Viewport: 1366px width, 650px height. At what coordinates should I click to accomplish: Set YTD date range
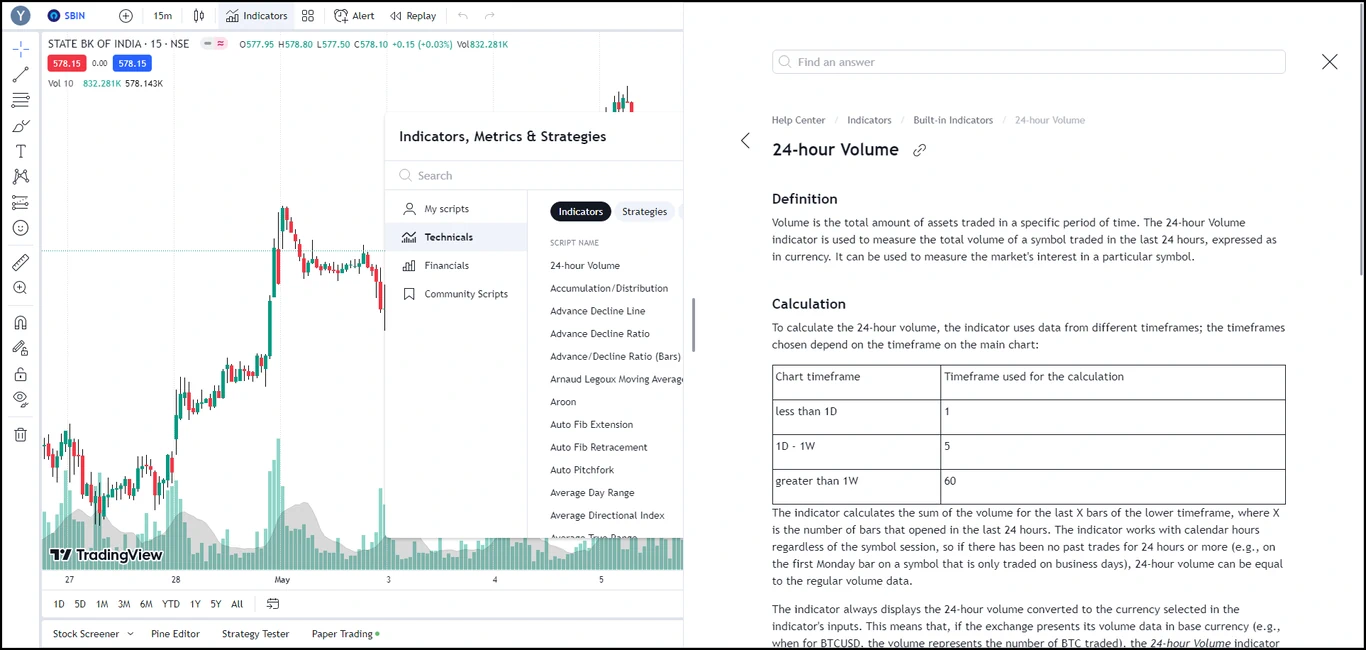171,604
